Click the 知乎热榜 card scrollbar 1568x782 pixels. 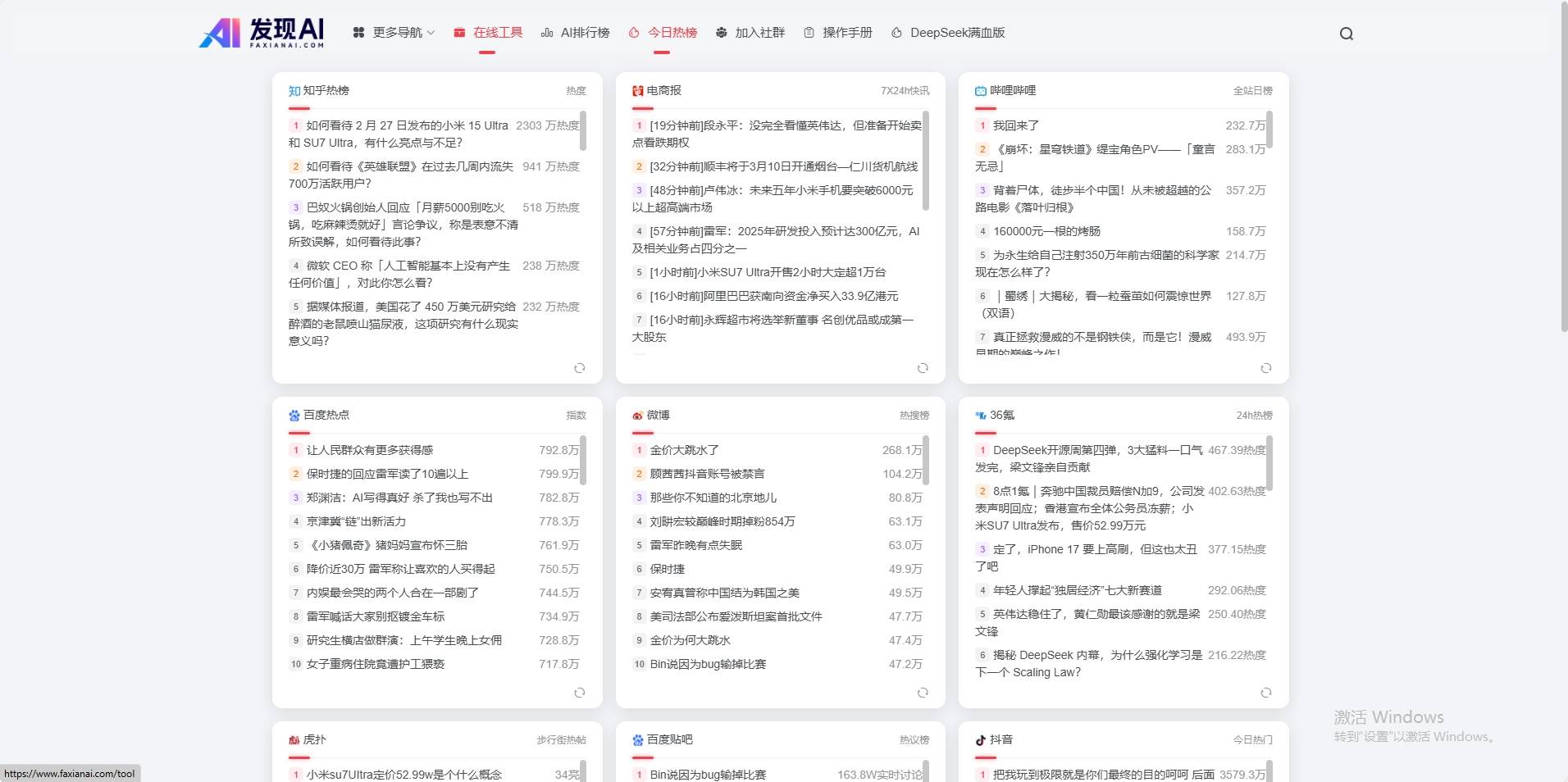point(583,131)
